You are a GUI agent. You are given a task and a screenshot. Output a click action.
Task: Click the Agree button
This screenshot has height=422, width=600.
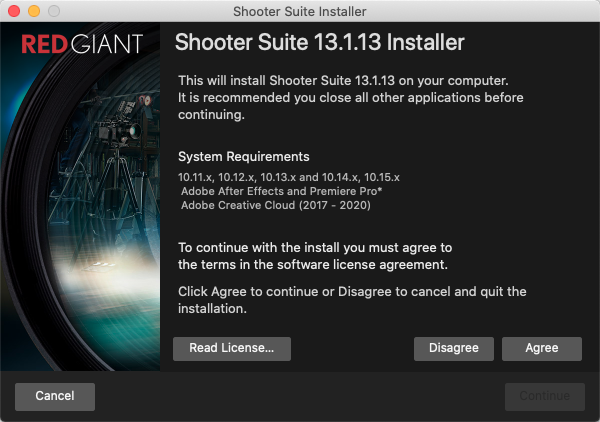[541, 348]
